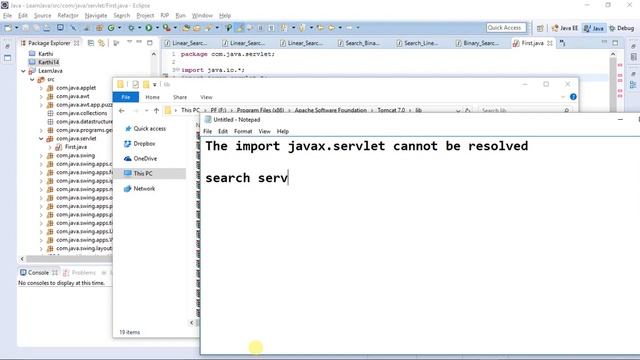Click the Open Type icon in Eclipse toolbar
Image resolution: width=640 pixels, height=360 pixels.
pyautogui.click(x=186, y=28)
